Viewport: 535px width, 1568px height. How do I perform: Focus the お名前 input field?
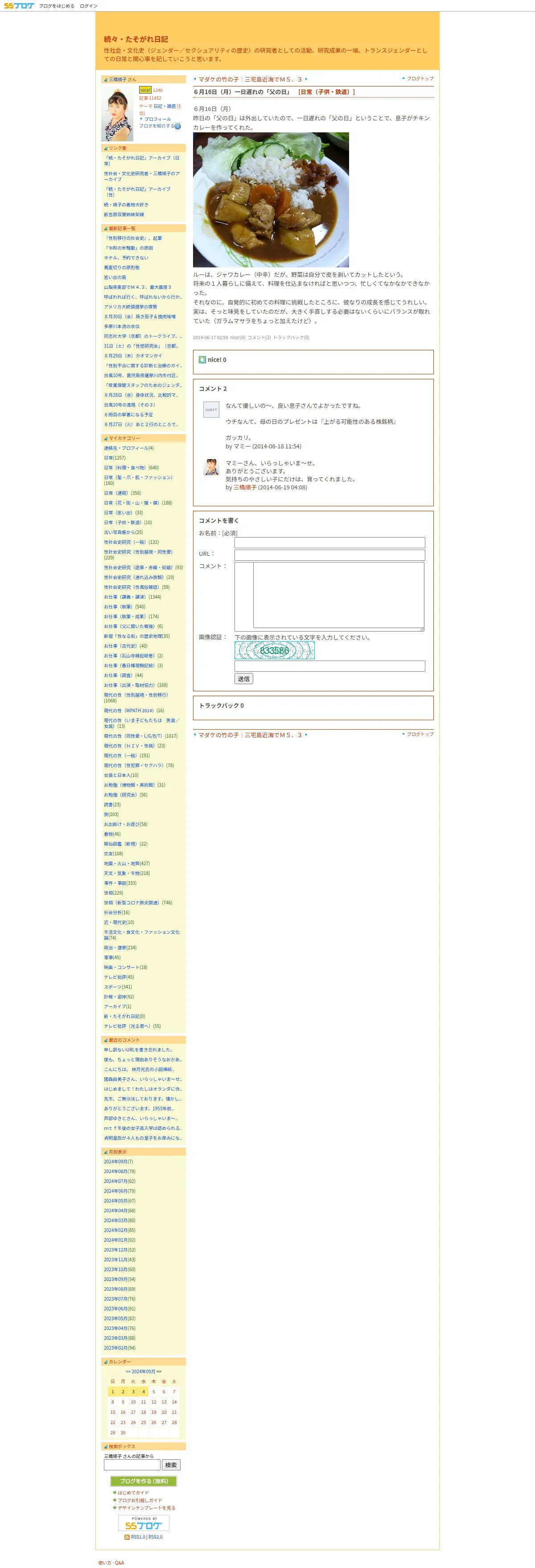tap(330, 542)
